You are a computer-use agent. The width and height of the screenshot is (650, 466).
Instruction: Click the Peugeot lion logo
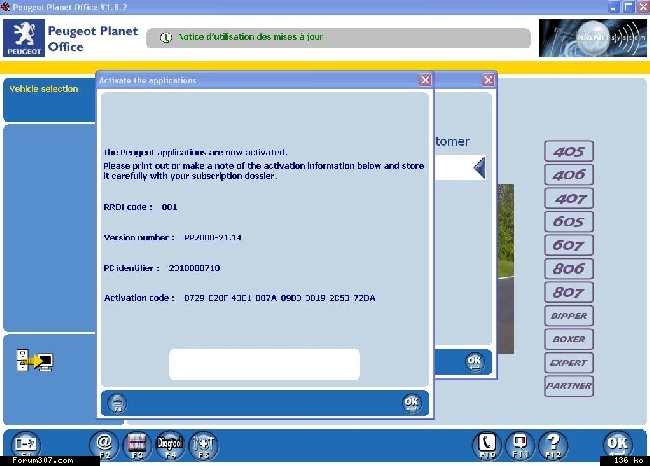[x=24, y=38]
